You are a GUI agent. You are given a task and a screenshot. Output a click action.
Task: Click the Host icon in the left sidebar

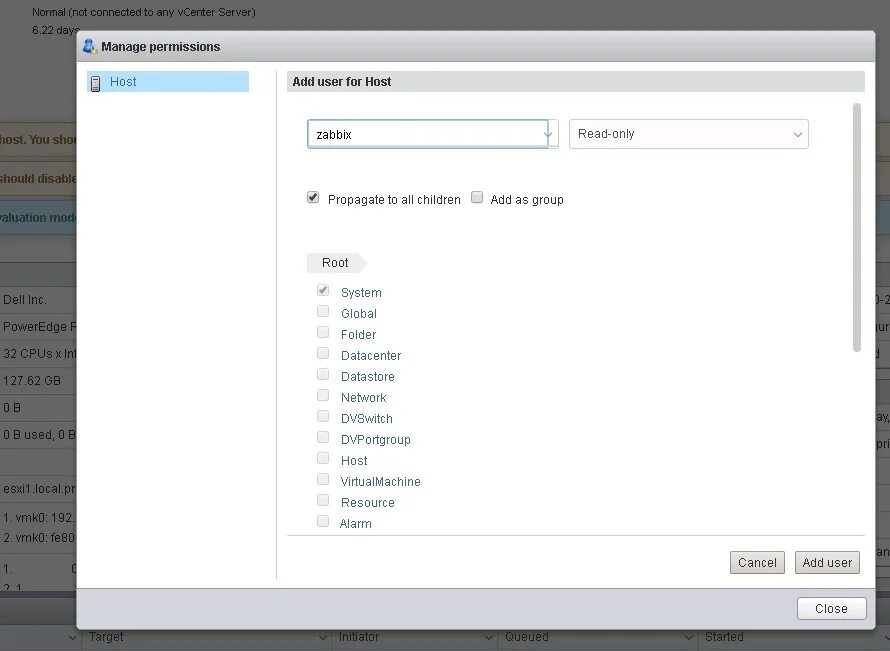(97, 82)
